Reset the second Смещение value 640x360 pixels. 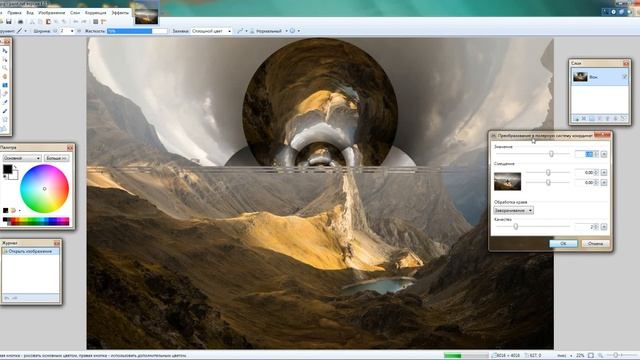click(604, 183)
